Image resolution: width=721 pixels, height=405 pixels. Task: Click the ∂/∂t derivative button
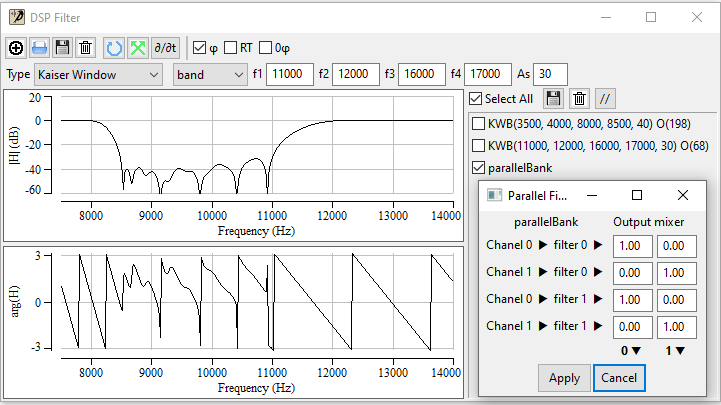pos(166,47)
